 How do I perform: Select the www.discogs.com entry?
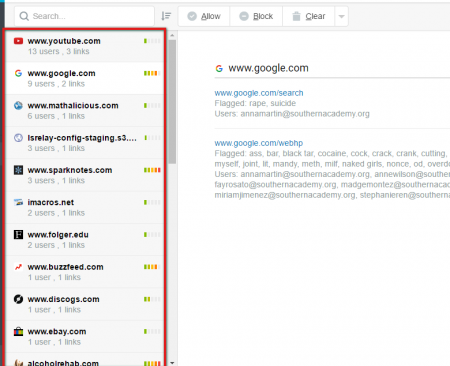pos(85,304)
